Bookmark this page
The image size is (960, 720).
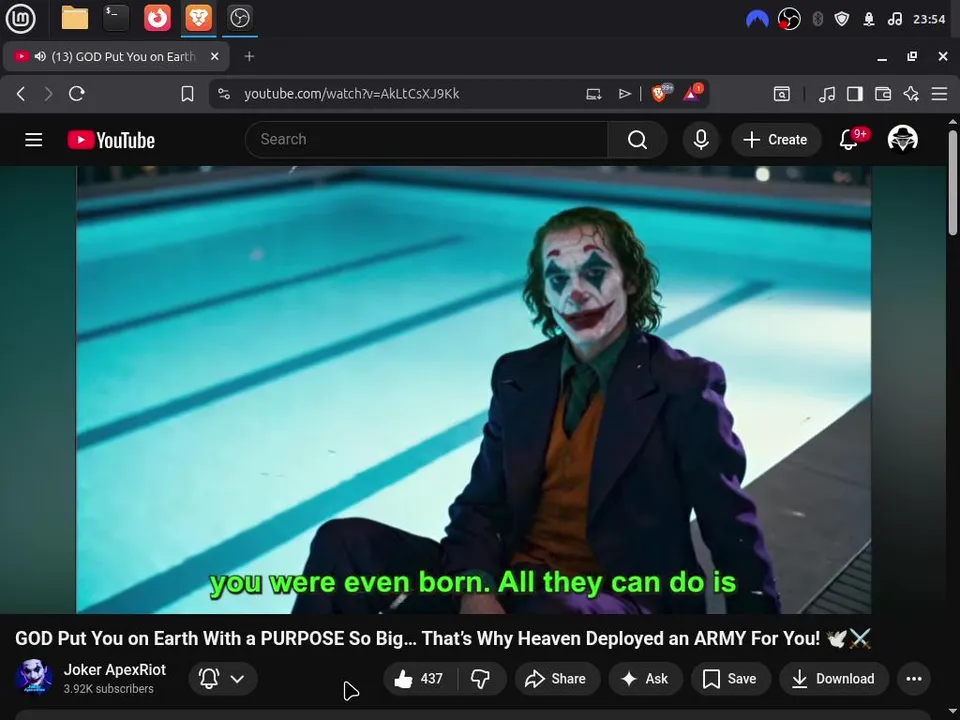[187, 94]
